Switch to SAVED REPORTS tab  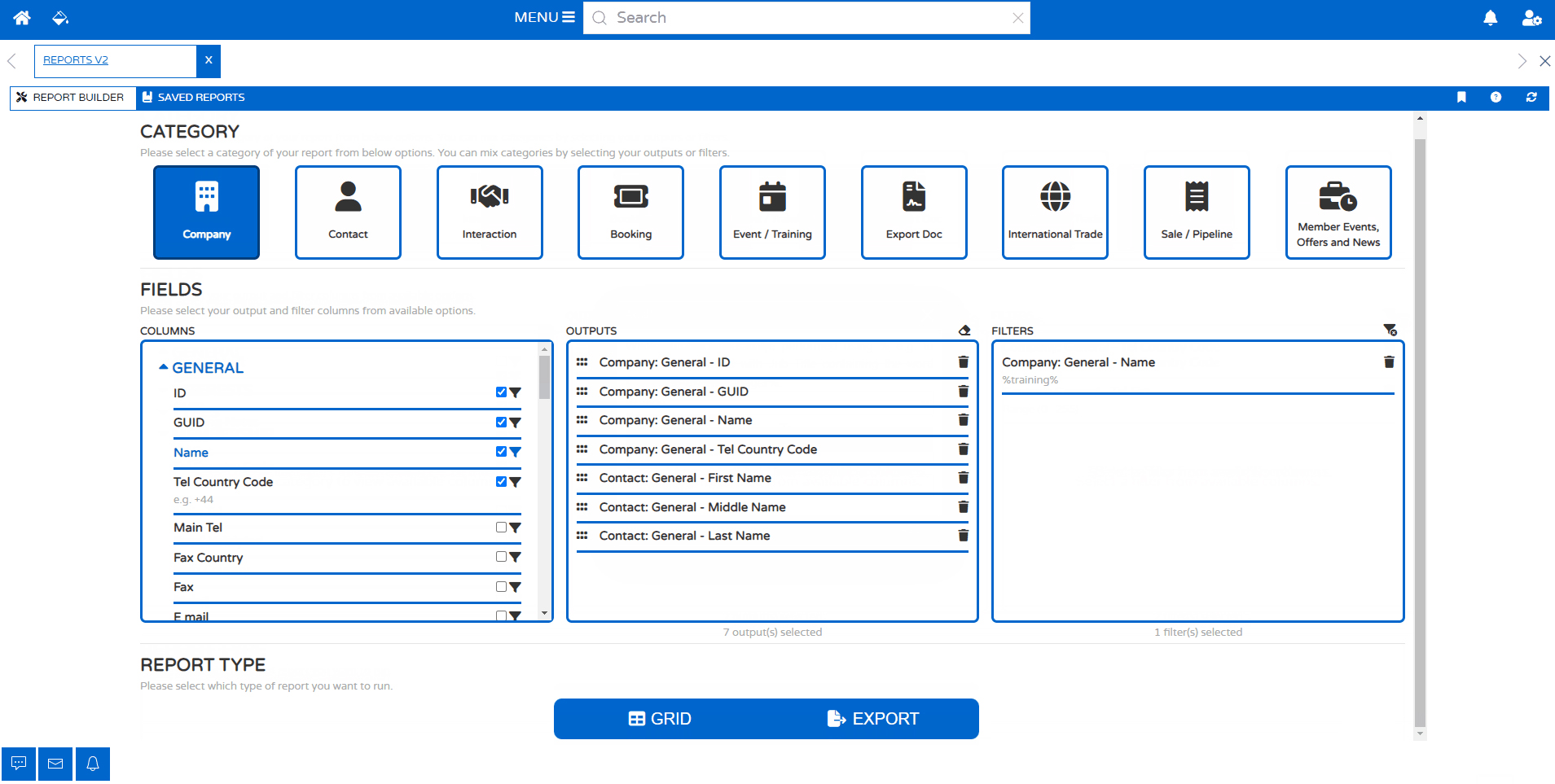193,98
